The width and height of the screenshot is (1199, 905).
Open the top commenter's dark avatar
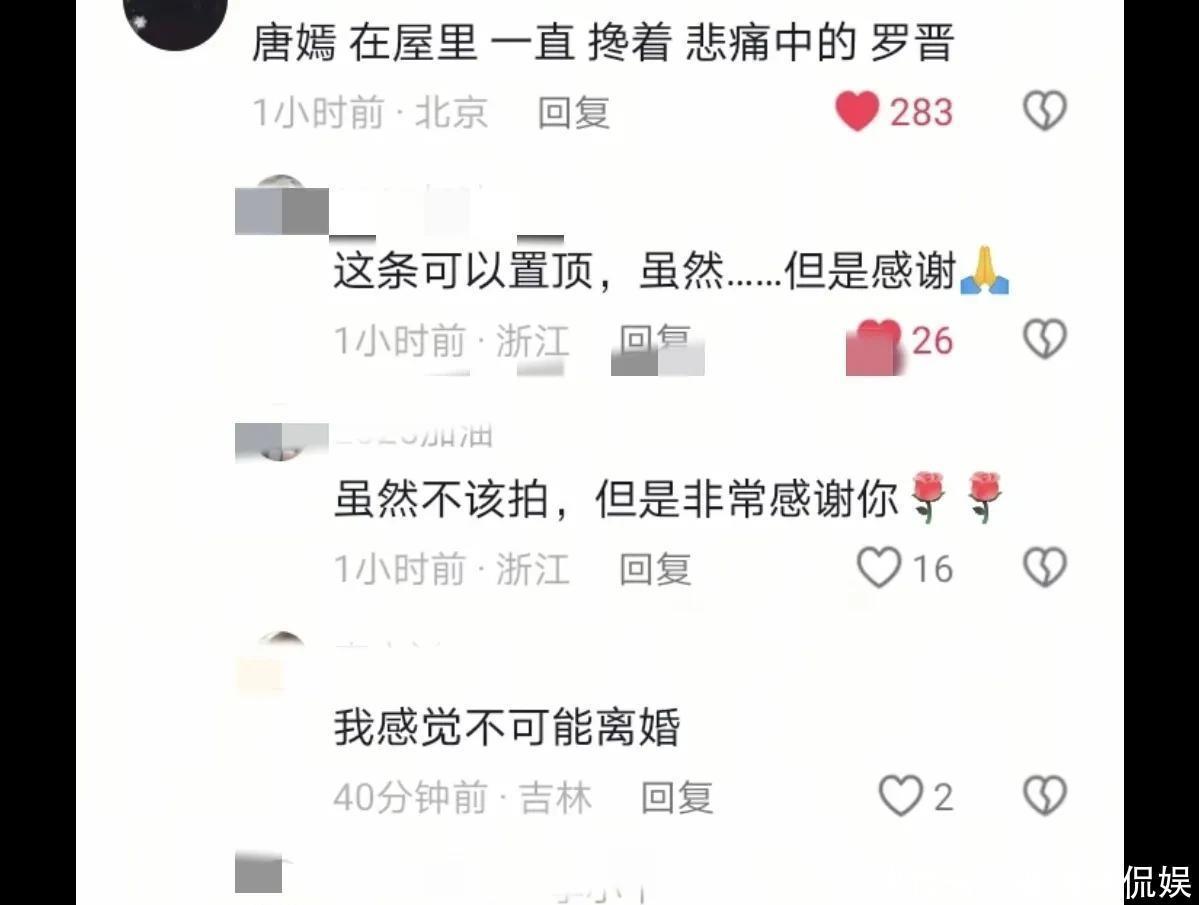click(176, 15)
